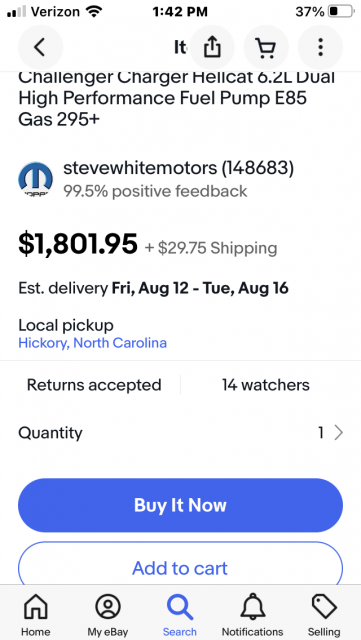Viewport: 361px width, 640px height.
Task: Tap the back arrow icon
Action: tap(40, 47)
